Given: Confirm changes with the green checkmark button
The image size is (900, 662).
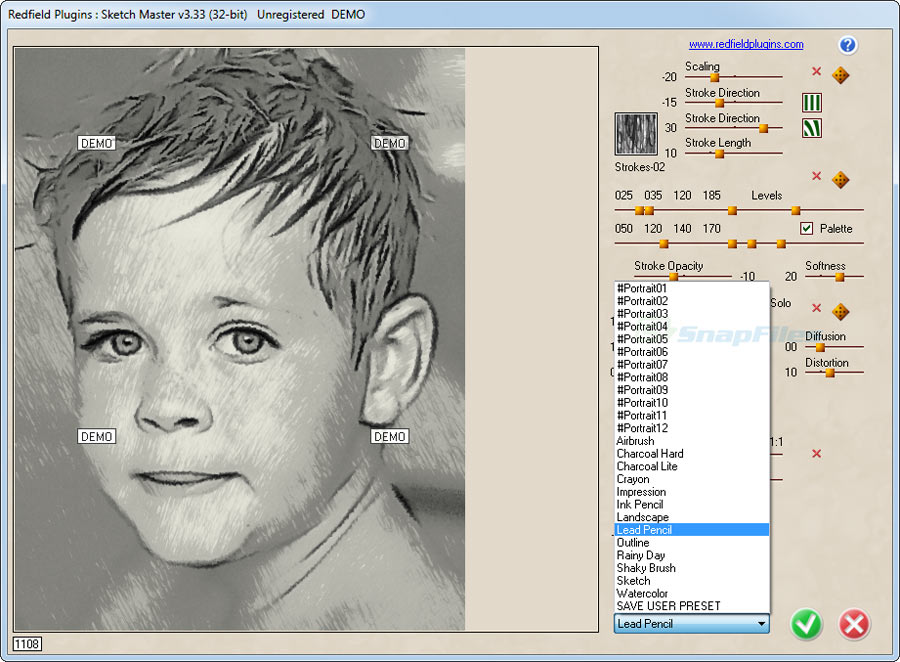Looking at the screenshot, I should click(806, 624).
